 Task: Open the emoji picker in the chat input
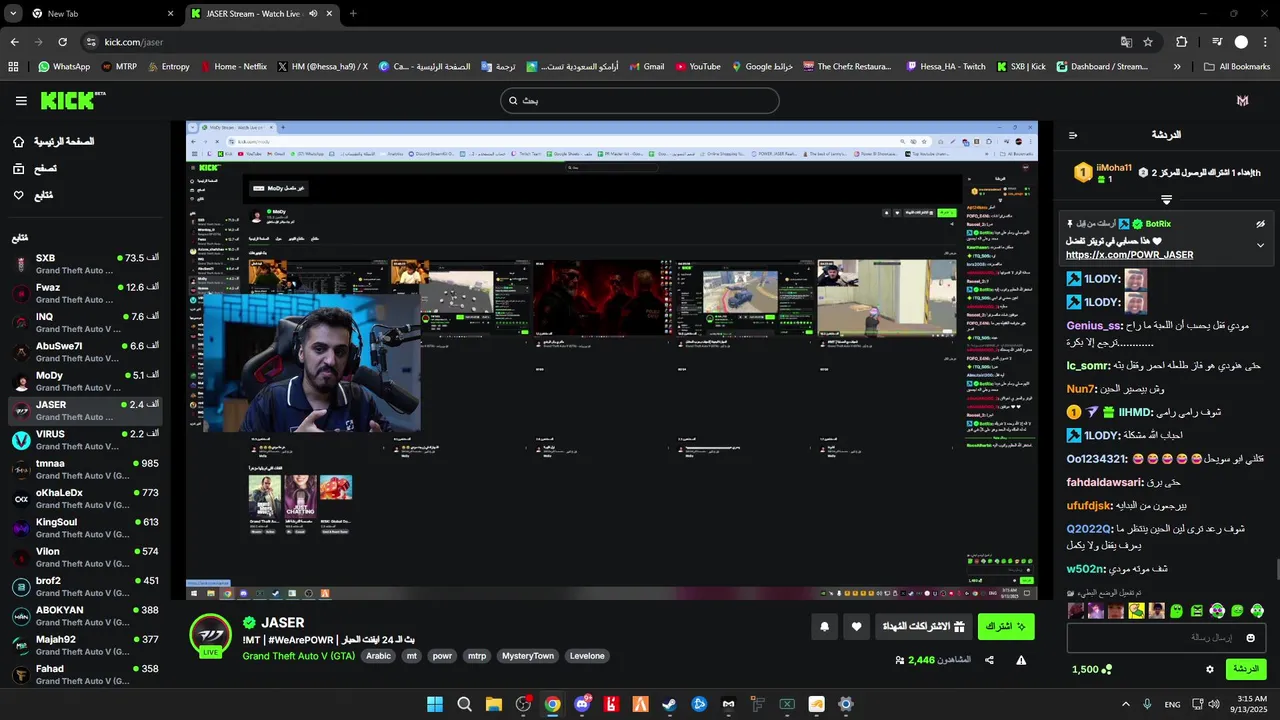(1250, 637)
